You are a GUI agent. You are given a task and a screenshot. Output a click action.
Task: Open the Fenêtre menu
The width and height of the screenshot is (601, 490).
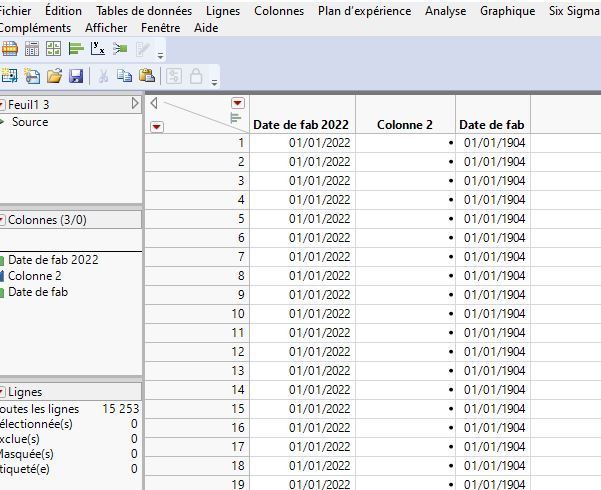click(161, 28)
